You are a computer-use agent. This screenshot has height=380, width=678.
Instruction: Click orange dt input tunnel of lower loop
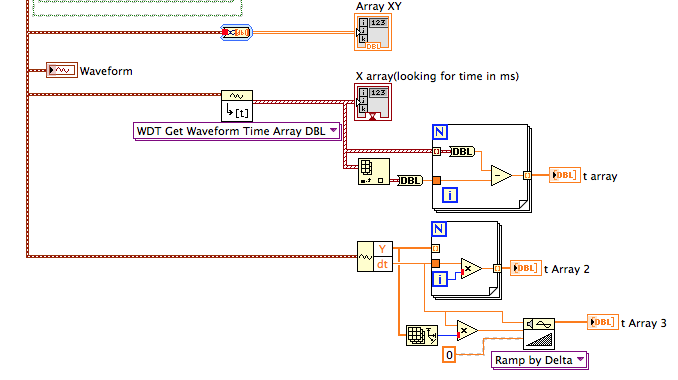[435, 263]
